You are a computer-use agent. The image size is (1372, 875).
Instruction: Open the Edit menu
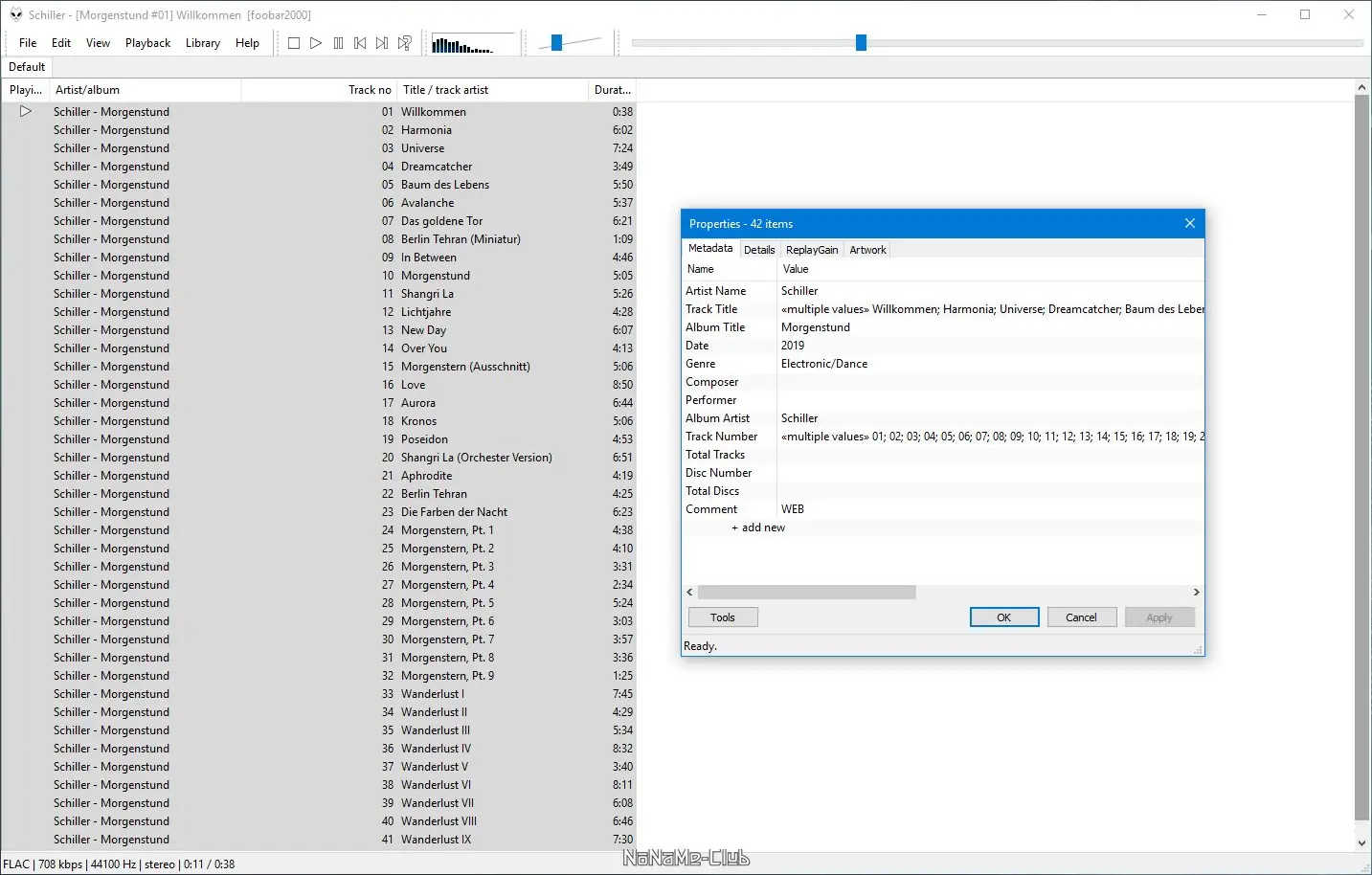pos(61,43)
